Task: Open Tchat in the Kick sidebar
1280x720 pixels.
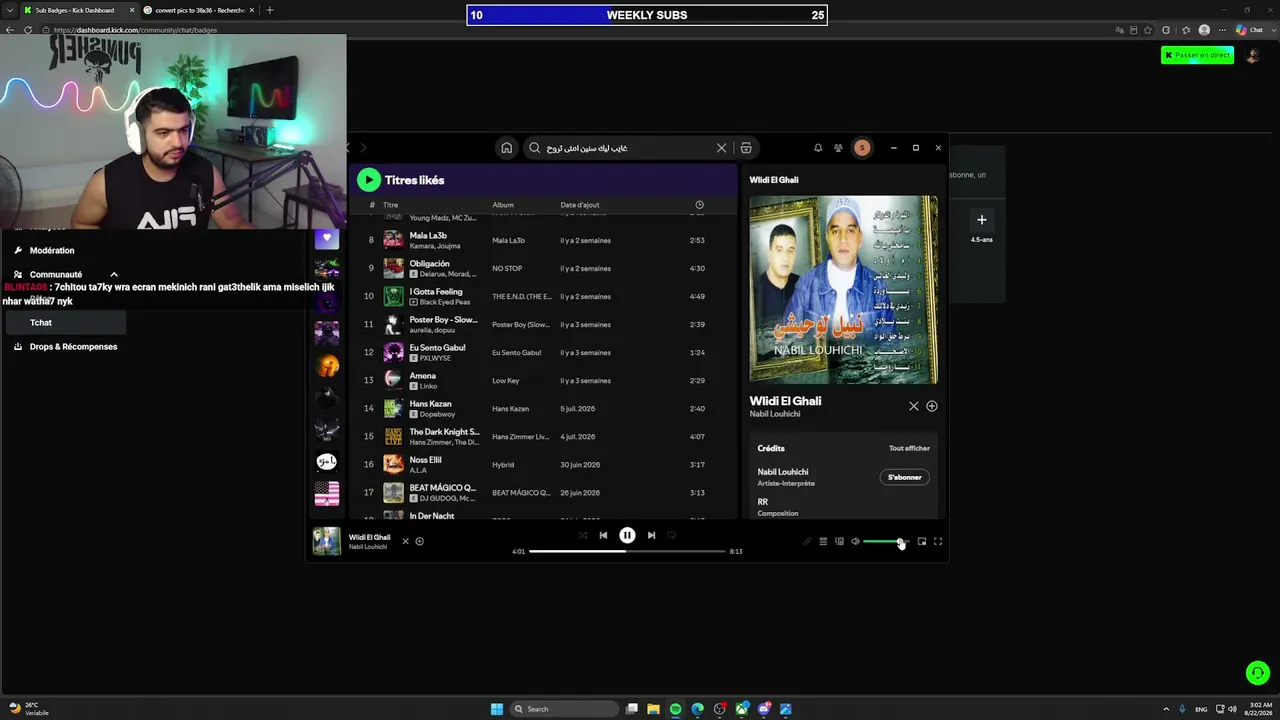Action: 65,323
